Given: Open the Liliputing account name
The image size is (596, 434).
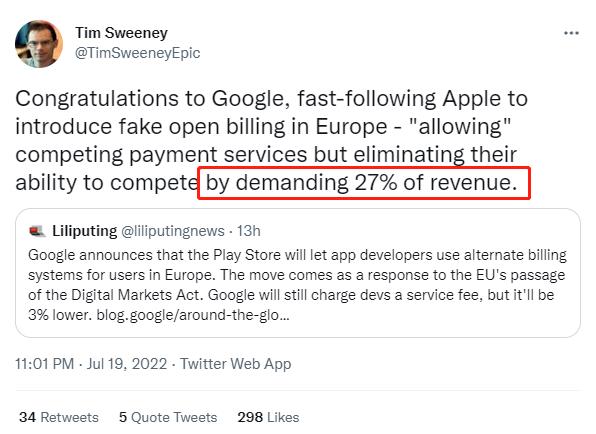Looking at the screenshot, I should (84, 231).
